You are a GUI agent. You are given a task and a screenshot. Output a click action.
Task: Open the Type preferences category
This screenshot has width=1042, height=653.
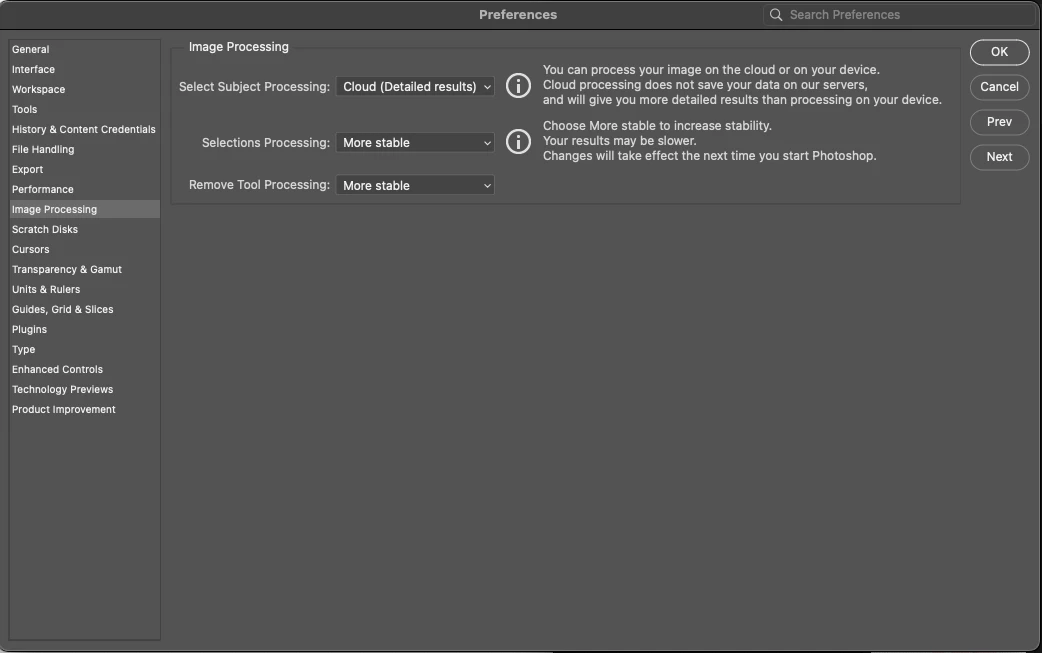click(x=84, y=349)
